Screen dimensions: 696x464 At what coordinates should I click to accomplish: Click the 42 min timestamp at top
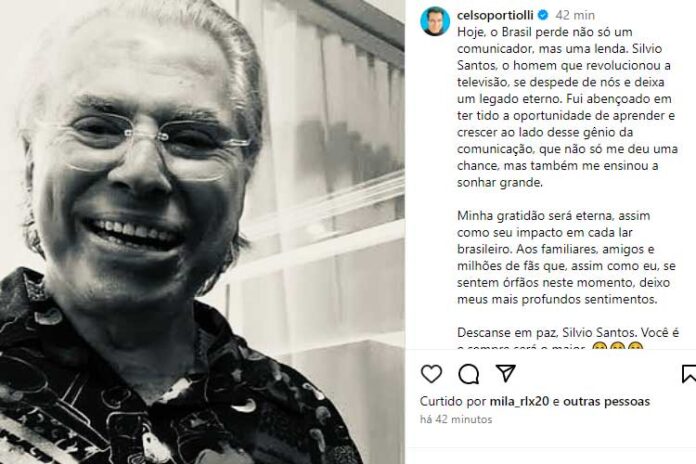pyautogui.click(x=575, y=15)
